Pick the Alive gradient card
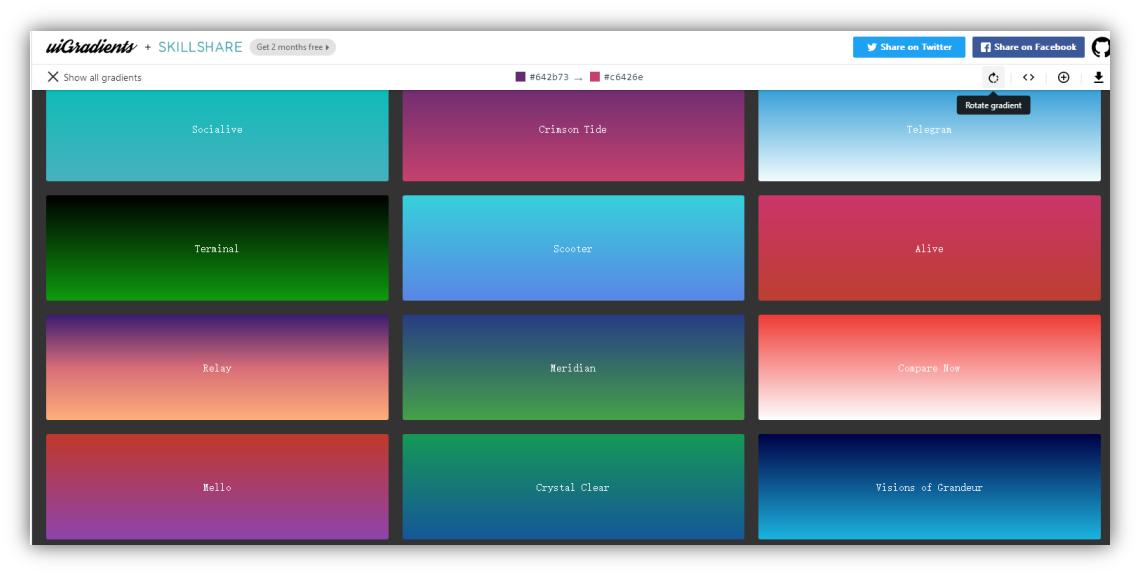Screen dimensions: 1140x576 [929, 248]
